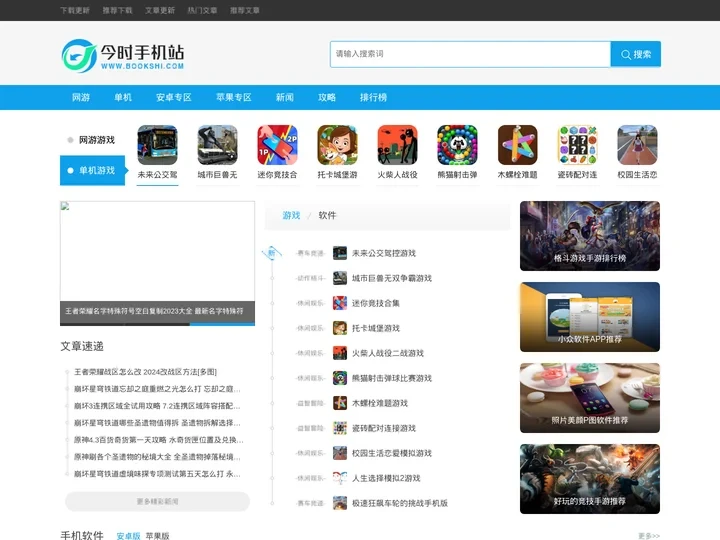Screen dimensions: 720x540
Task: Open the 木螺栓难题 game icon
Action: tap(518, 145)
